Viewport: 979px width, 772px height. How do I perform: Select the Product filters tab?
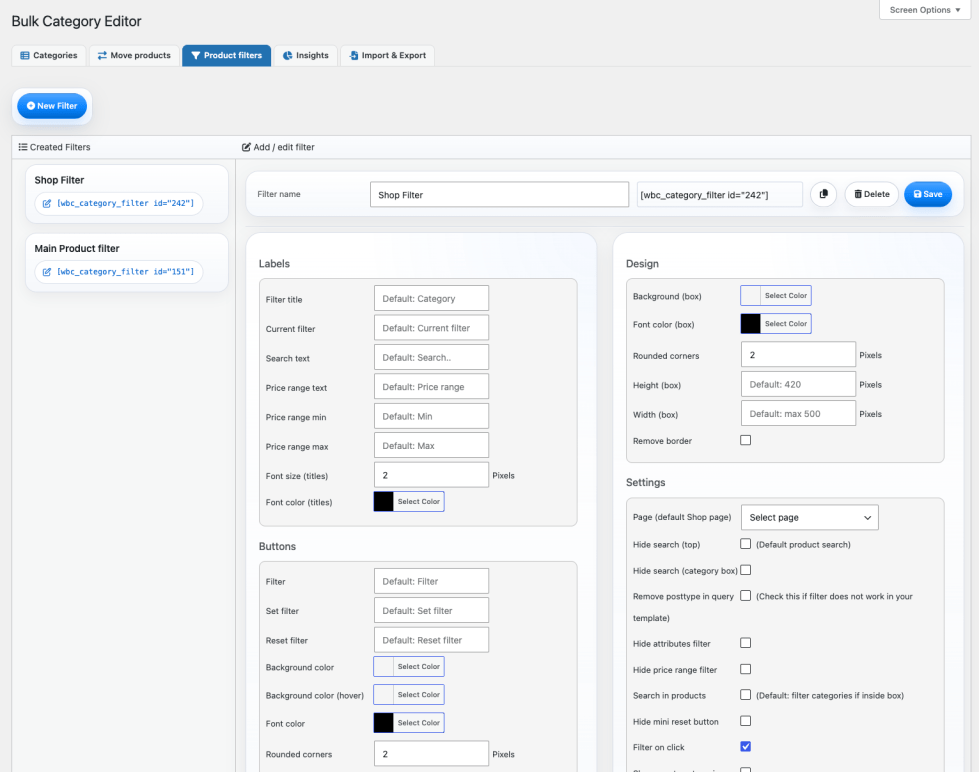pos(227,56)
